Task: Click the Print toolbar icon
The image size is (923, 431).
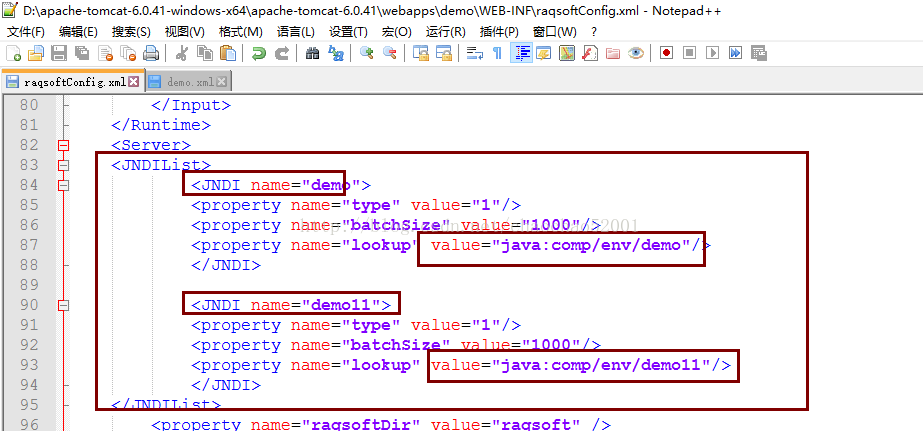Action: coord(150,53)
